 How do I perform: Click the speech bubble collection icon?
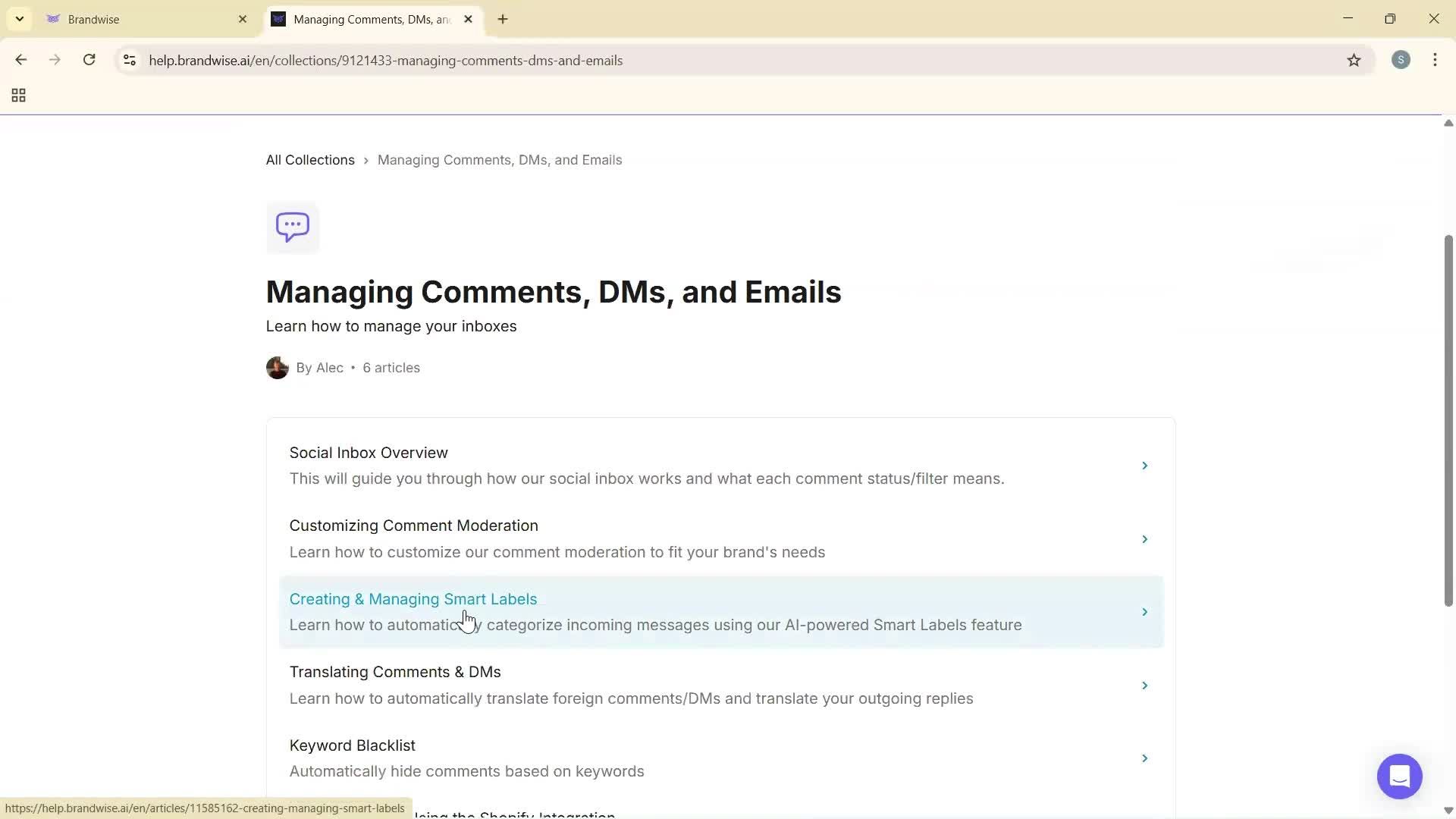[x=292, y=227]
